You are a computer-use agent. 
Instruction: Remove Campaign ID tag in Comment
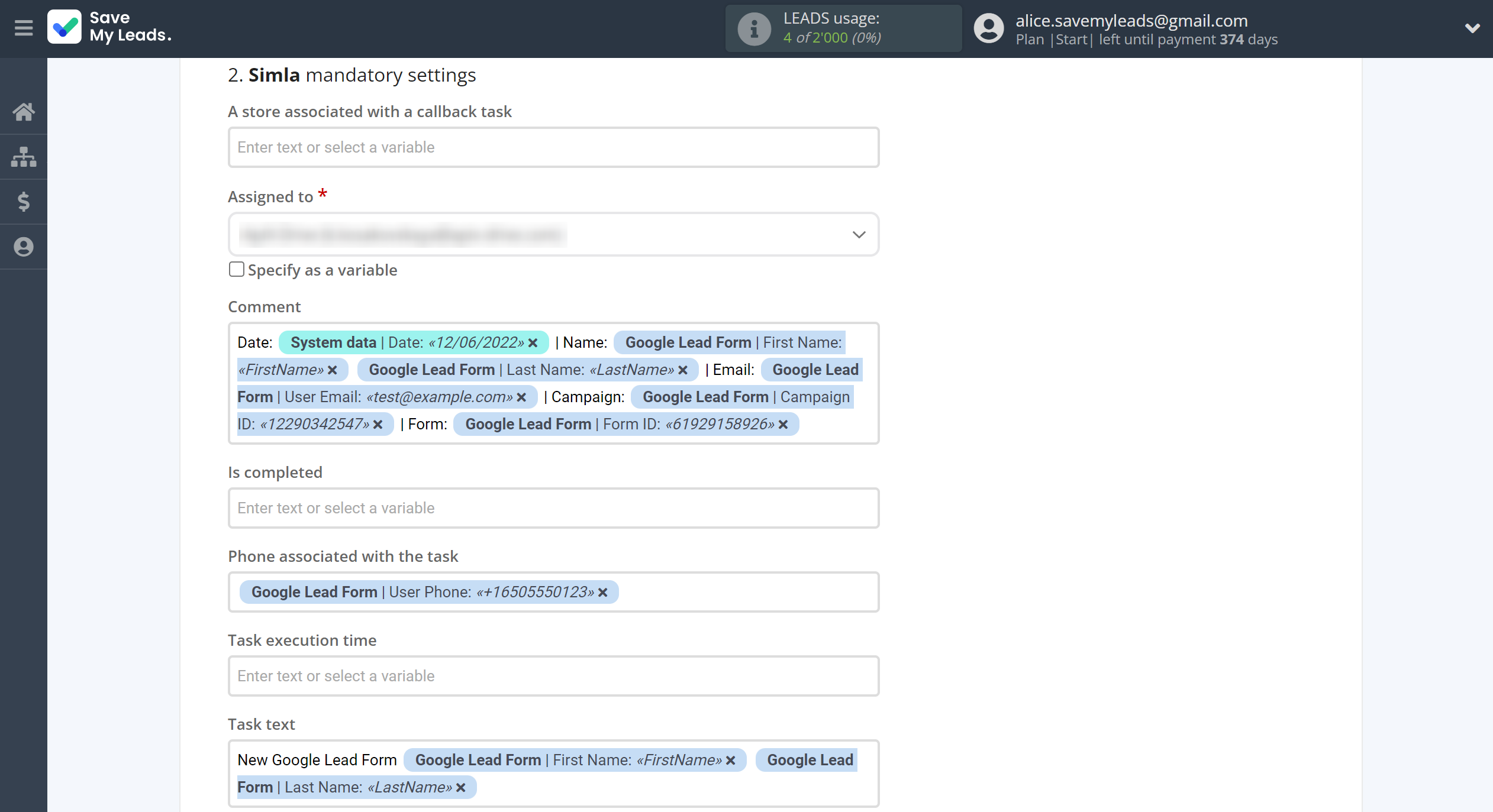tap(378, 425)
